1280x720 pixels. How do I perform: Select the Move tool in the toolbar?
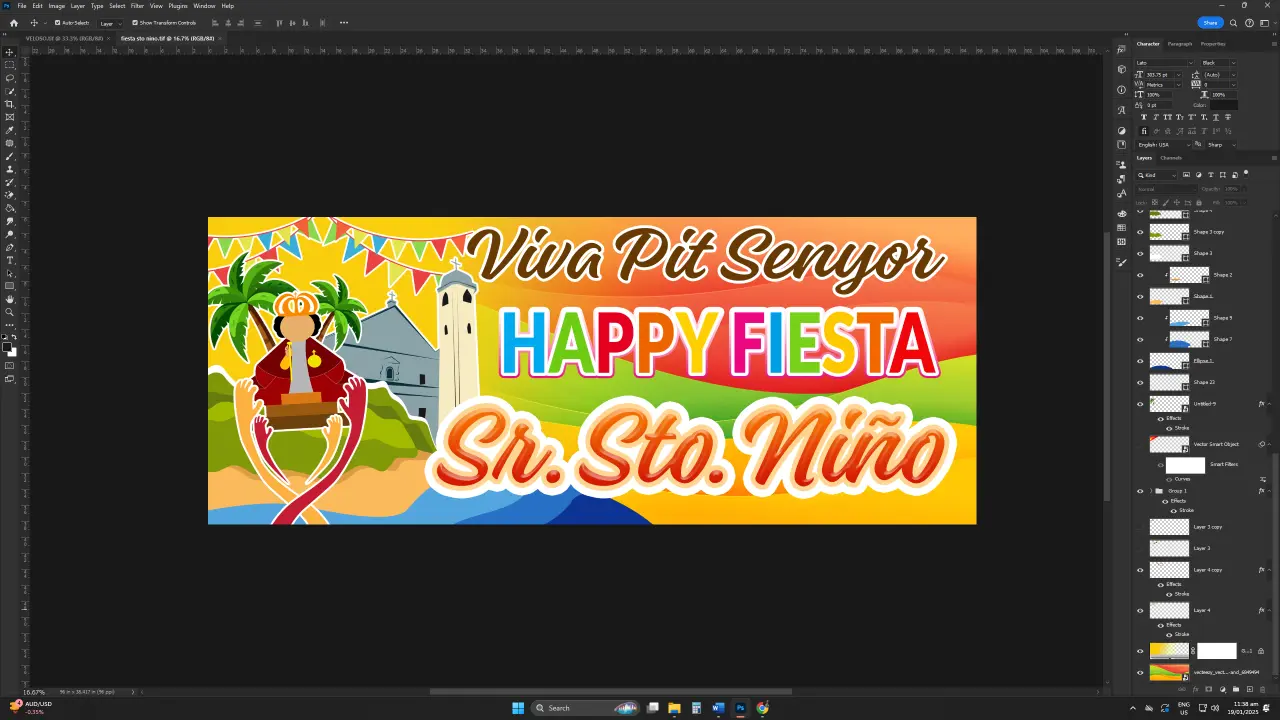(10, 52)
